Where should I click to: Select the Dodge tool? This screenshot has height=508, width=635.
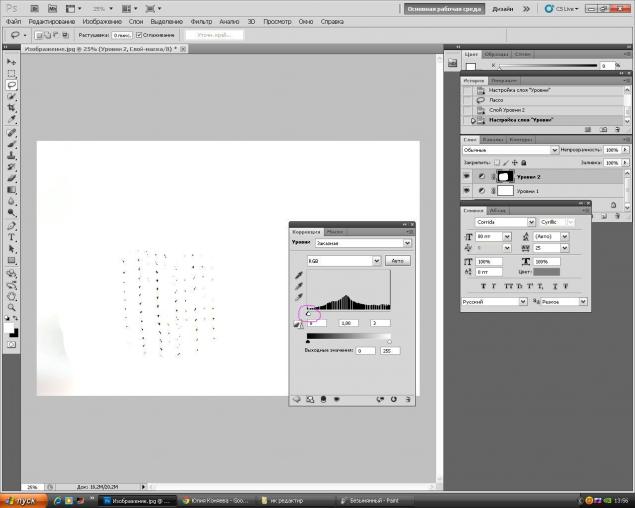[11, 213]
